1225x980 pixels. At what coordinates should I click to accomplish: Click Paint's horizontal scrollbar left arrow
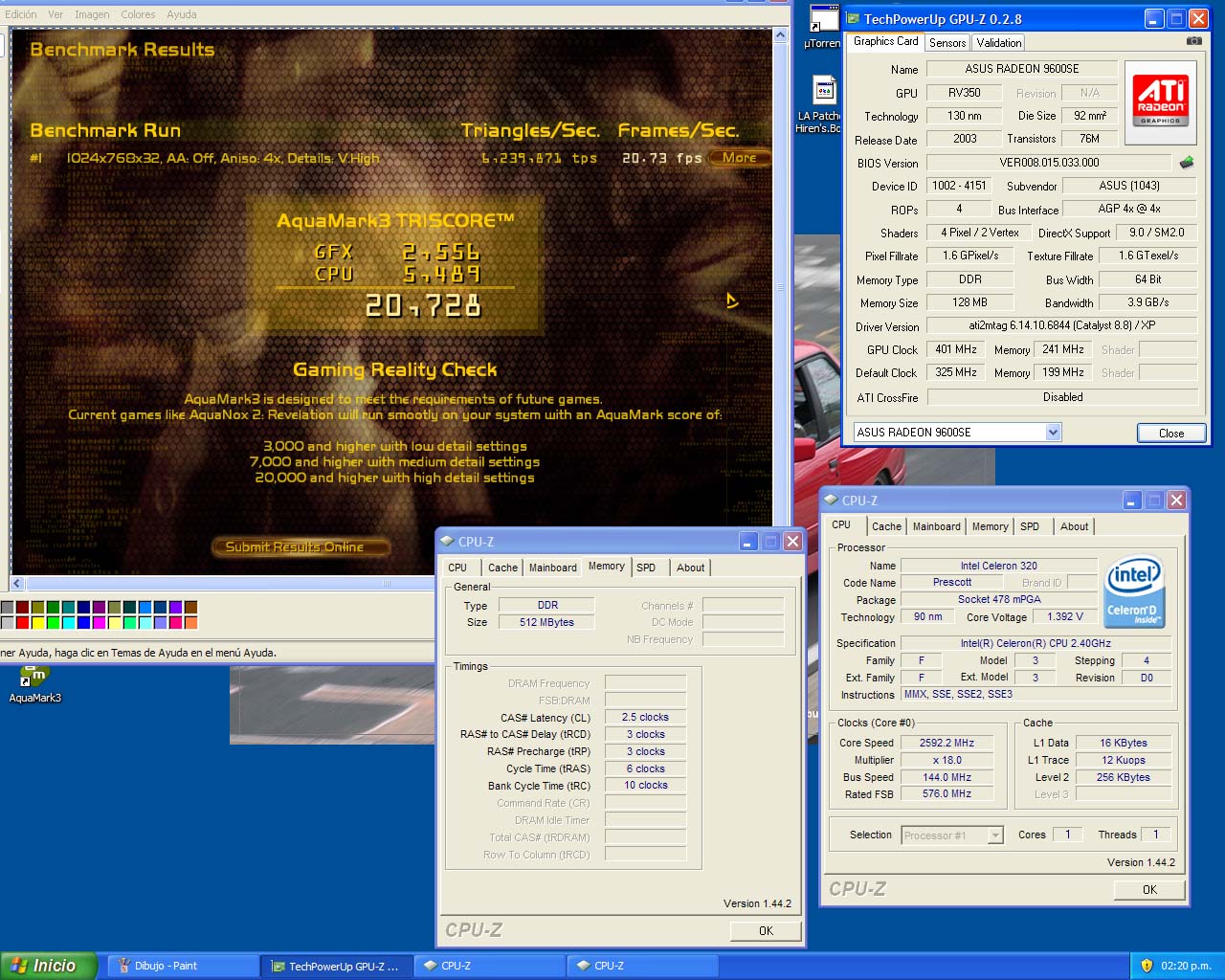(16, 583)
